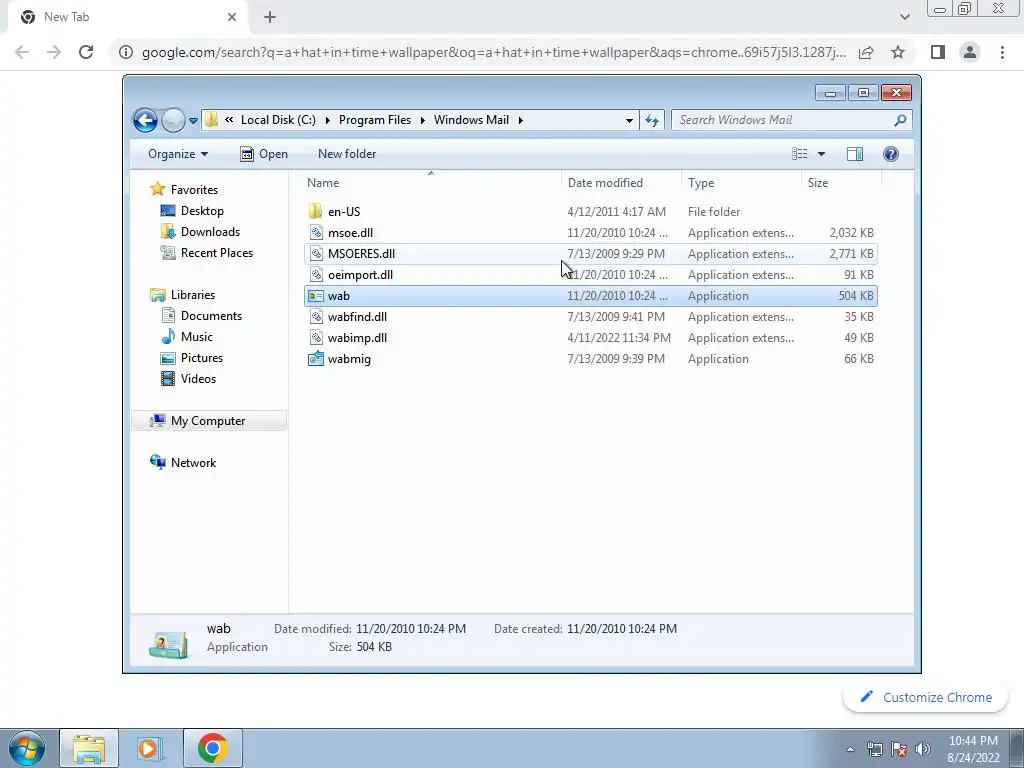Open Windows Media Player taskbar icon
The image size is (1024, 768).
point(150,748)
